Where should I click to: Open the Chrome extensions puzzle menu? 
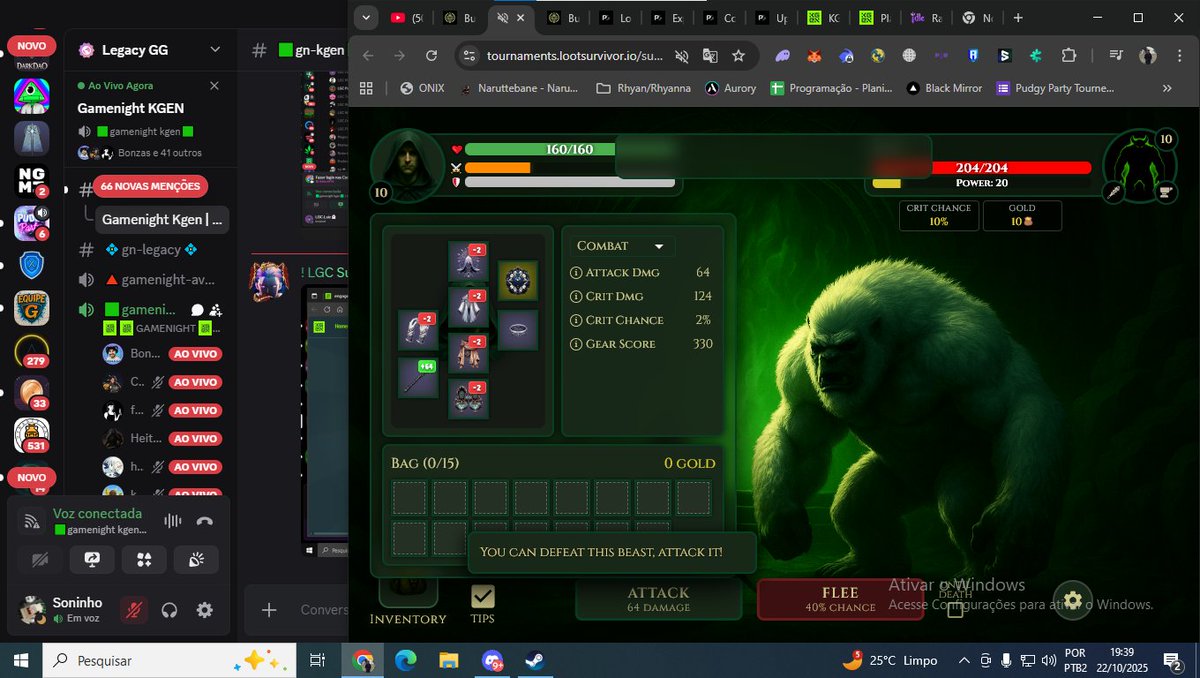(1069, 56)
